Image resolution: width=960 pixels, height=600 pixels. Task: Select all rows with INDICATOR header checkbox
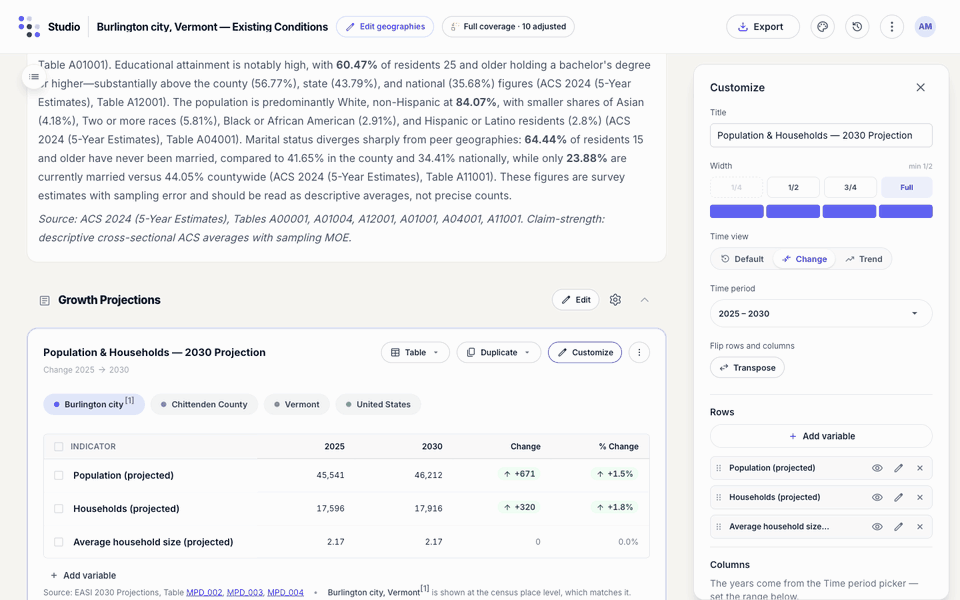(x=59, y=447)
